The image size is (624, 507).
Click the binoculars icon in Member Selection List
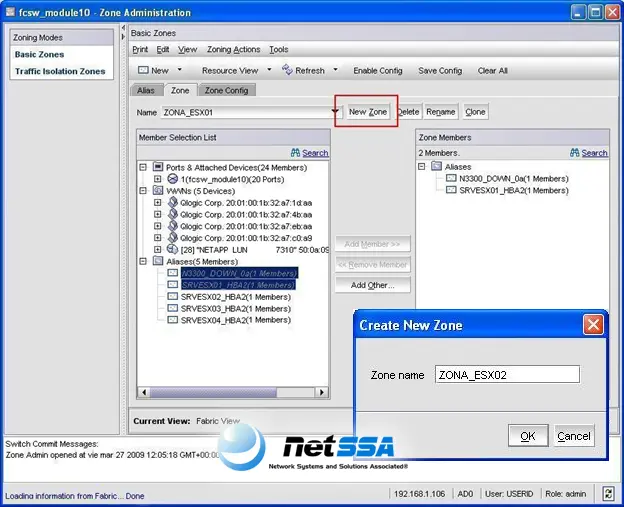coord(295,153)
